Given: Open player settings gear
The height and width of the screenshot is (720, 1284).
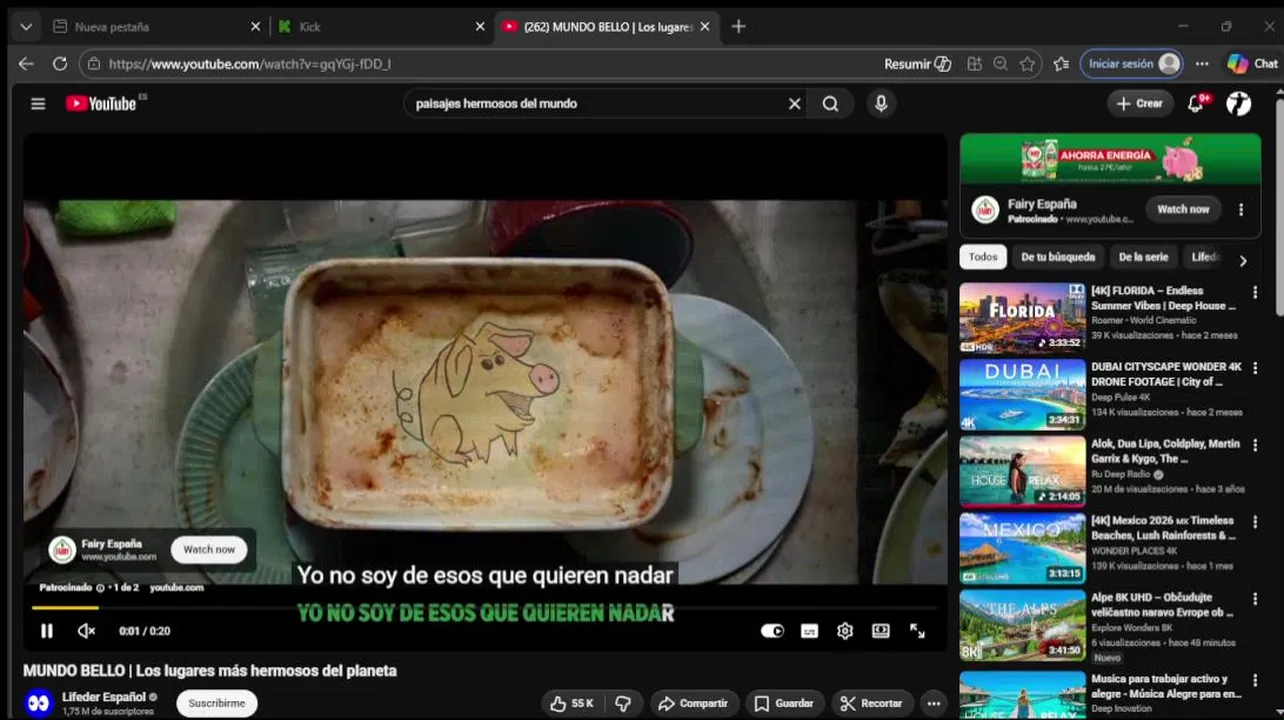Looking at the screenshot, I should 845,631.
